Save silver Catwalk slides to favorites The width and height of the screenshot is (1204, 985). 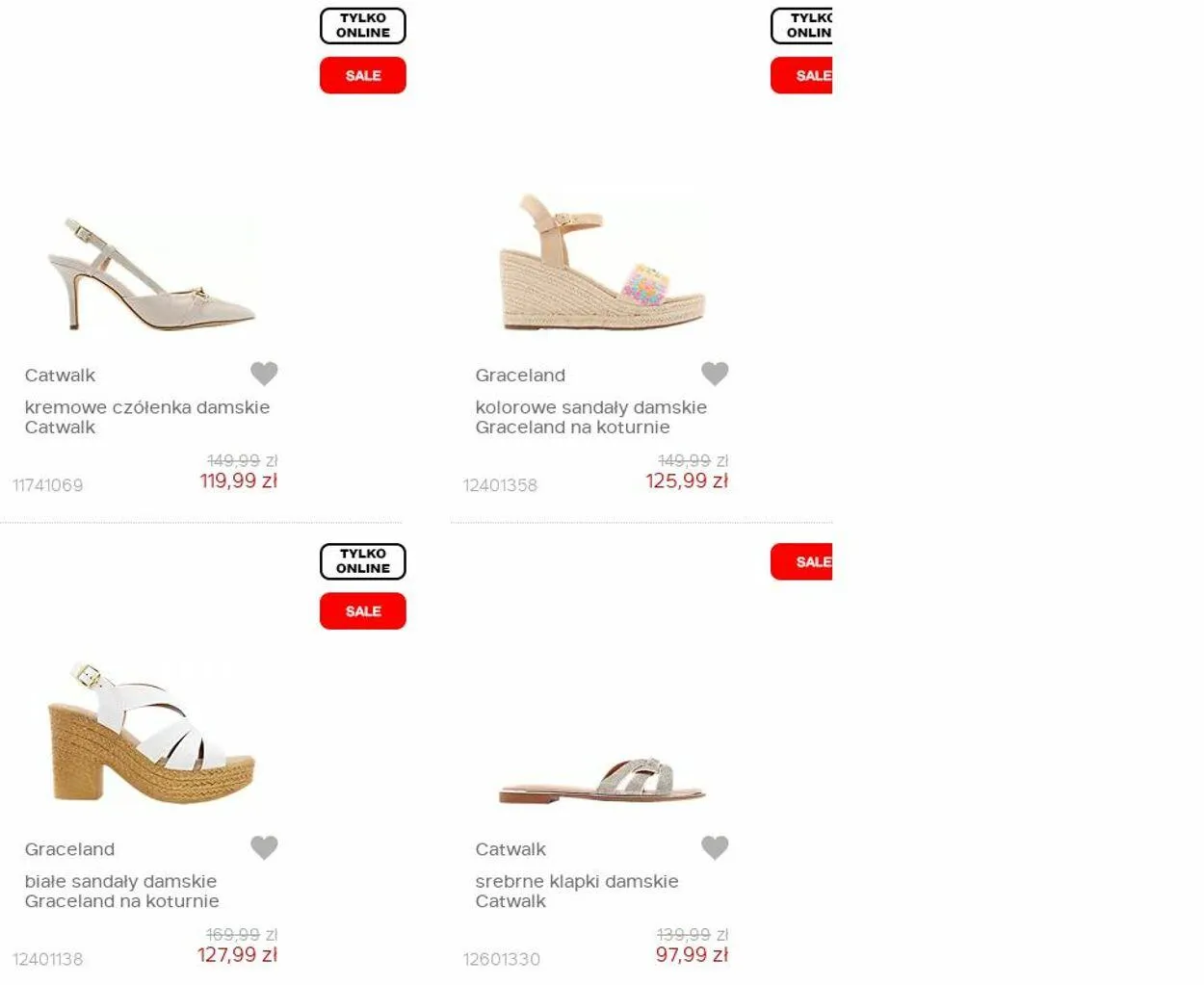tap(715, 847)
